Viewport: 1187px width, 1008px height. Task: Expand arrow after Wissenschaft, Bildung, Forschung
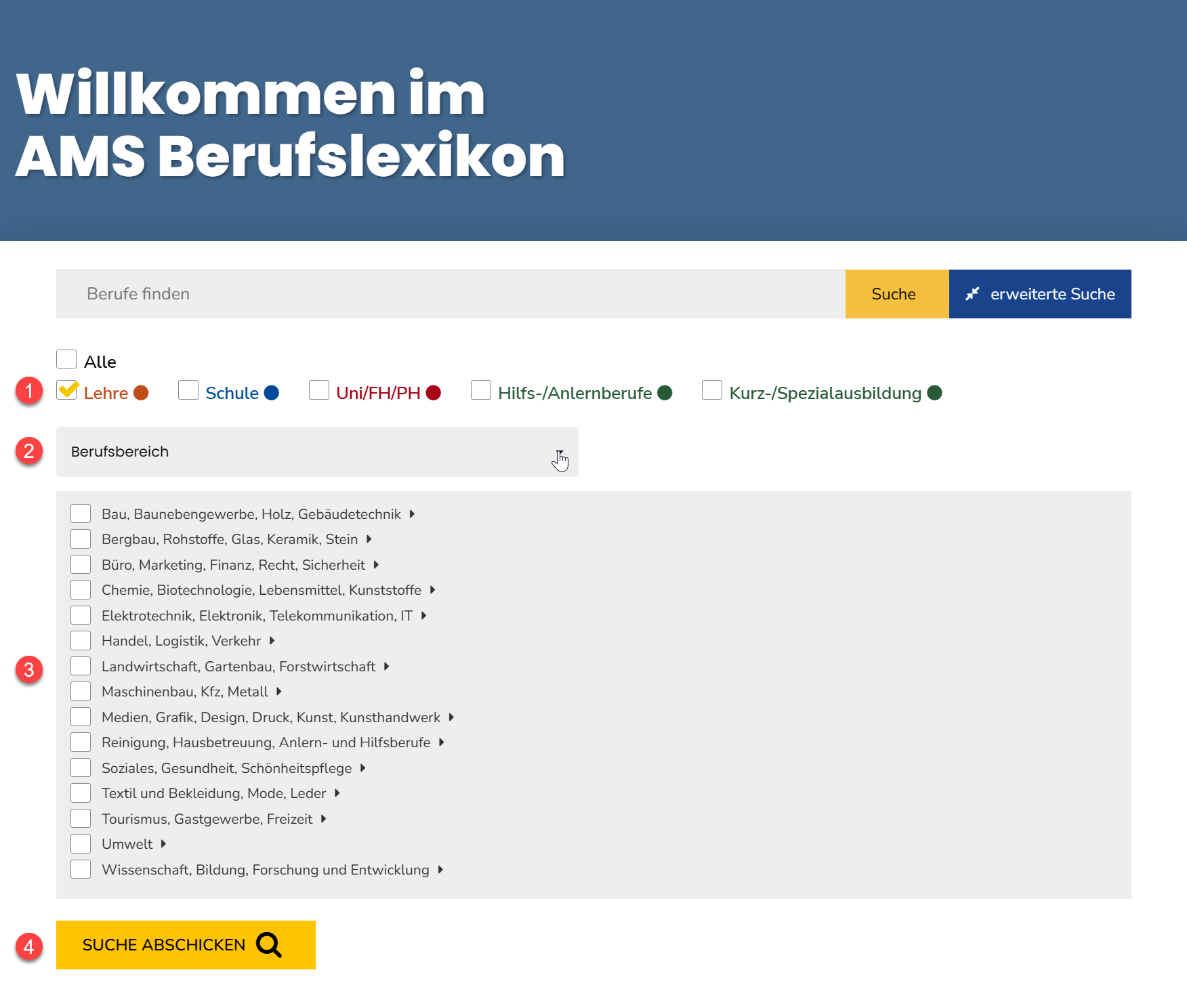[x=440, y=870]
